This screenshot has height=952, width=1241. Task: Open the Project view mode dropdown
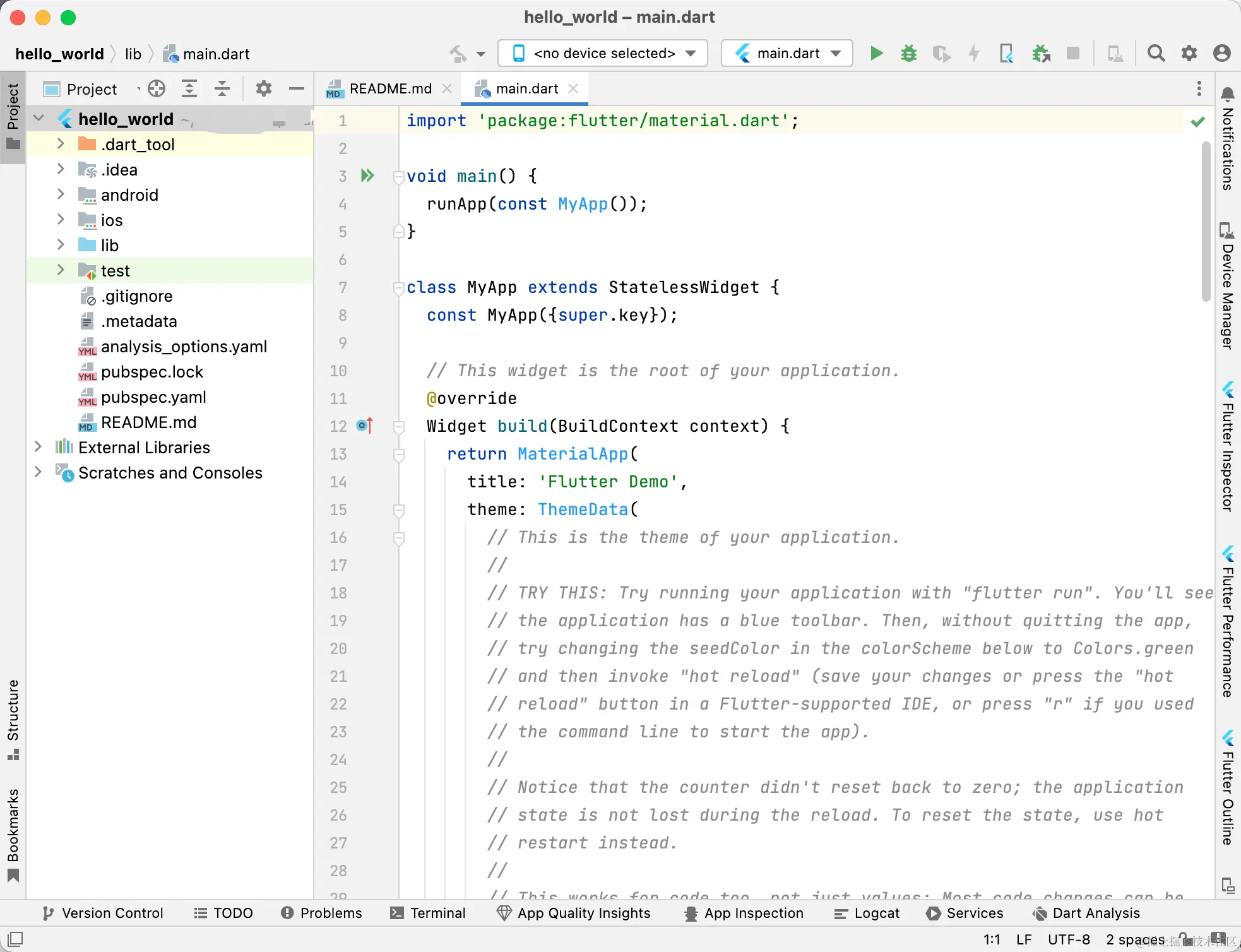pyautogui.click(x=92, y=89)
